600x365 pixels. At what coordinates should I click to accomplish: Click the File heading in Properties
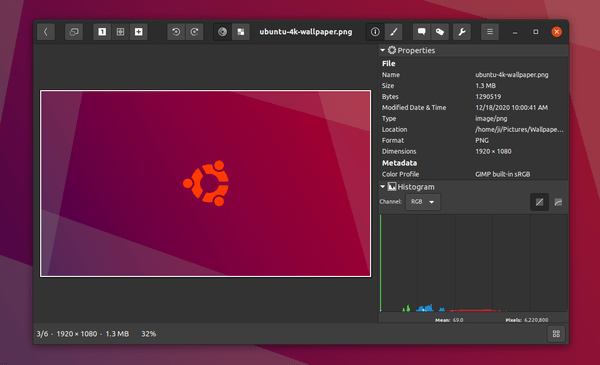coord(388,64)
